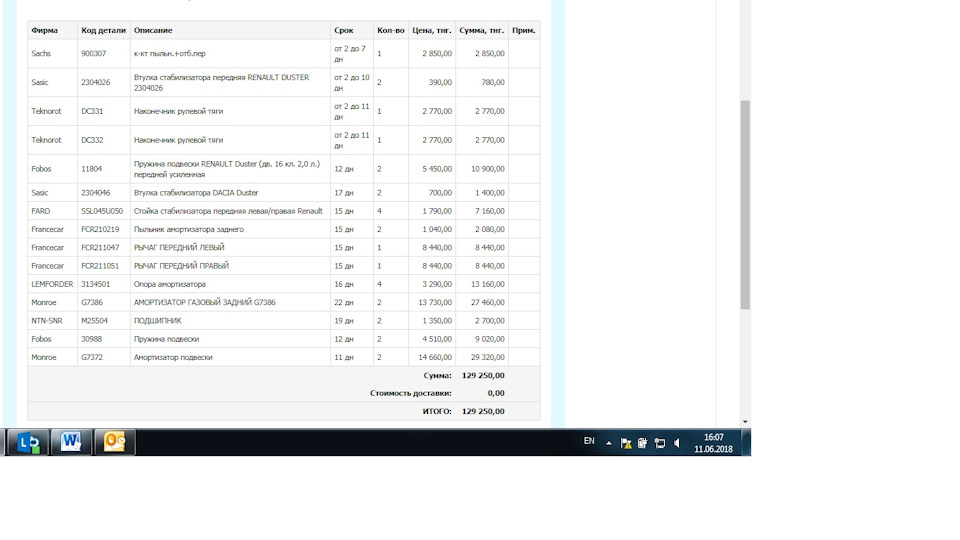Select the "LEMFORDER" firm cell
The height and width of the screenshot is (540, 960).
pyautogui.click(x=52, y=284)
